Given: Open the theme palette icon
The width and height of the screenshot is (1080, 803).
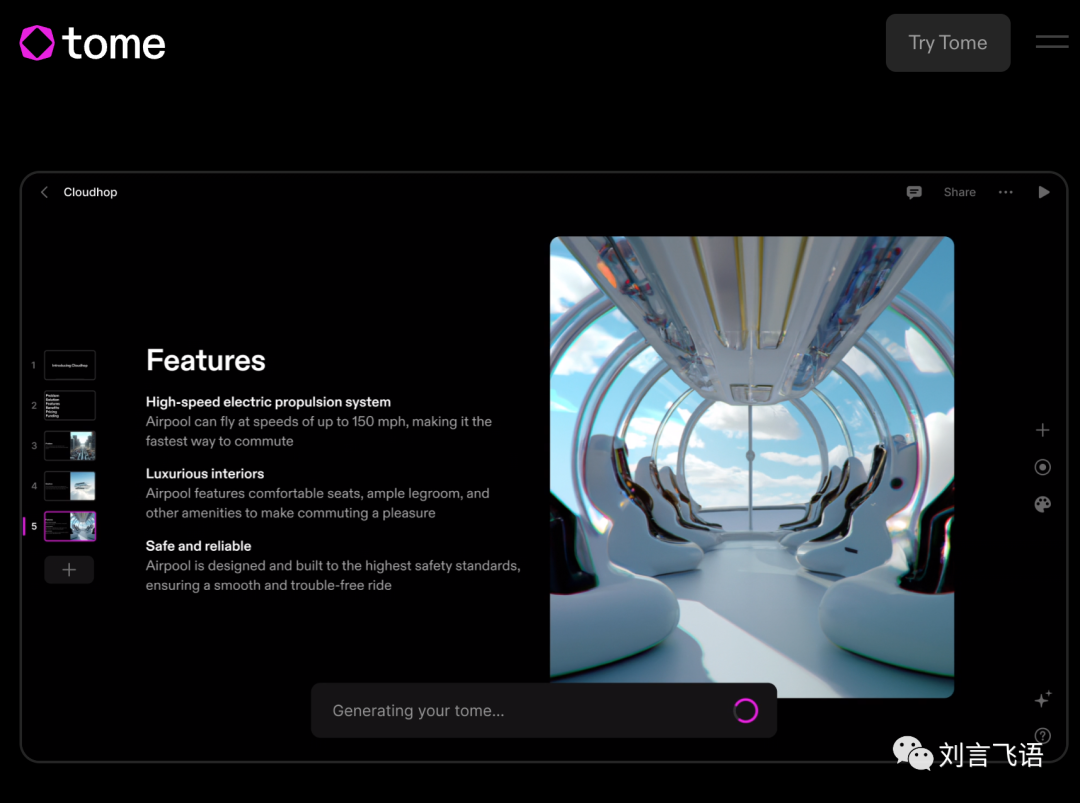Looking at the screenshot, I should pyautogui.click(x=1042, y=505).
